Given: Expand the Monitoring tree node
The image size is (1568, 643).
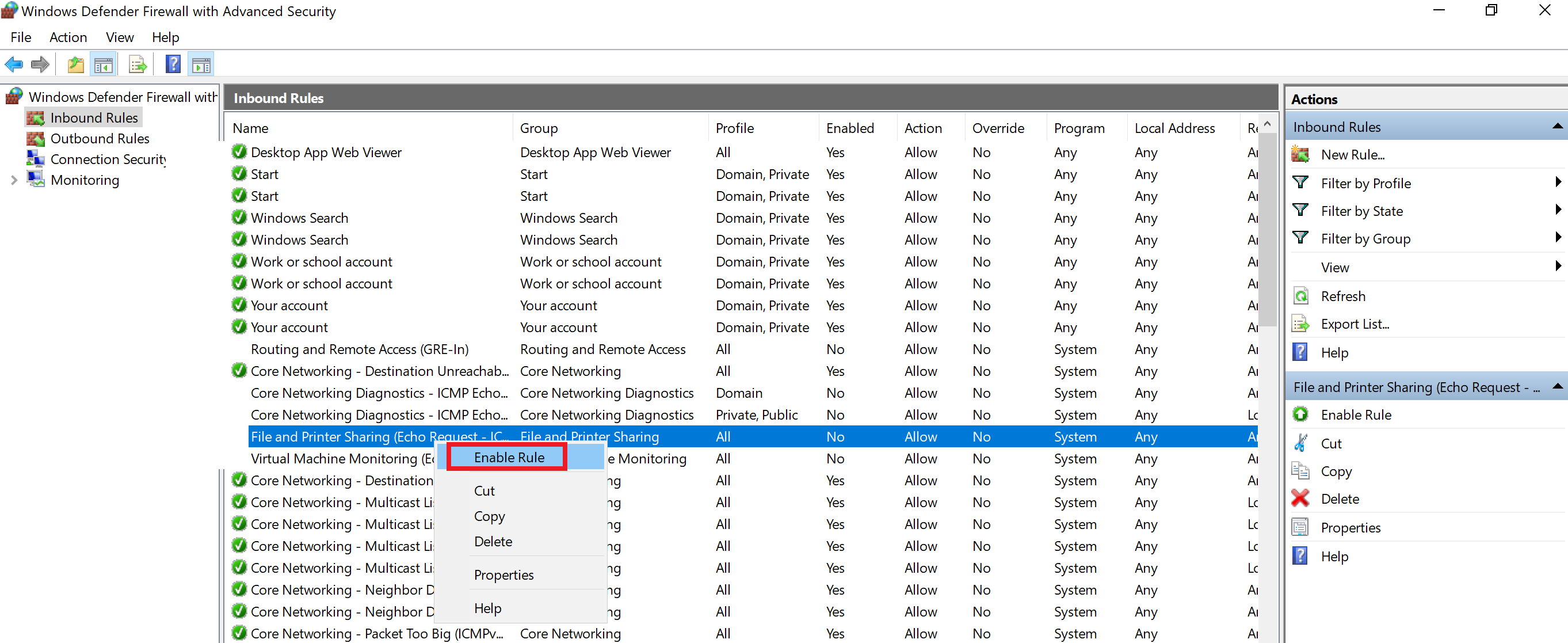Looking at the screenshot, I should click(x=13, y=180).
